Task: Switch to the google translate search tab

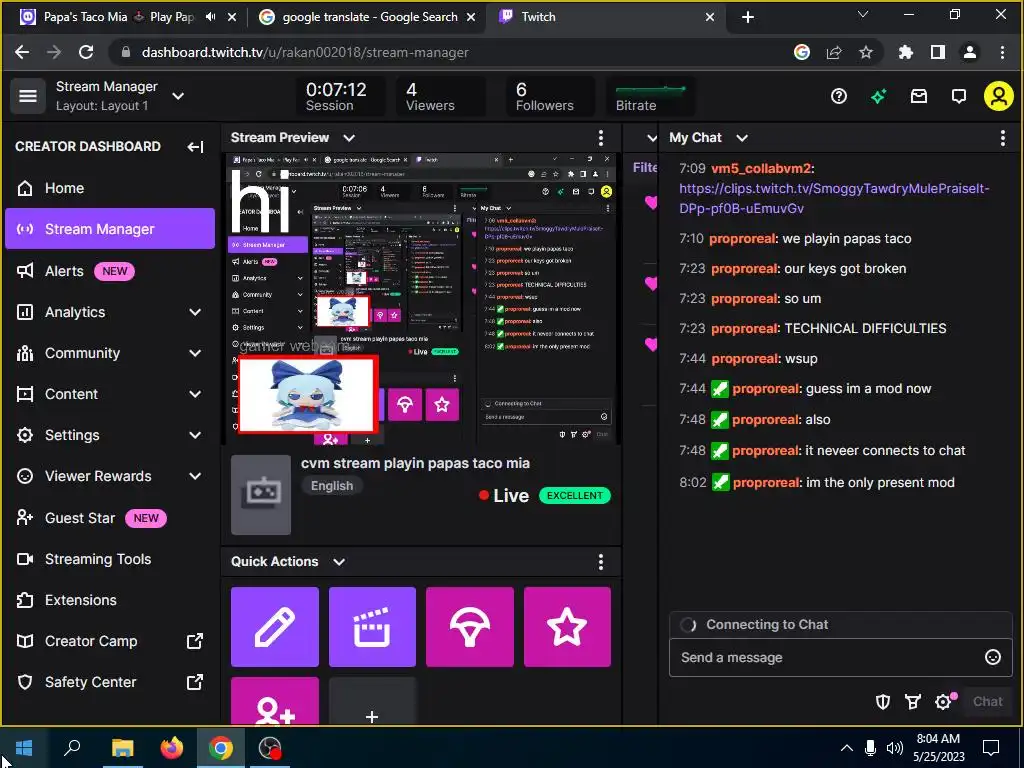Action: pos(369,17)
